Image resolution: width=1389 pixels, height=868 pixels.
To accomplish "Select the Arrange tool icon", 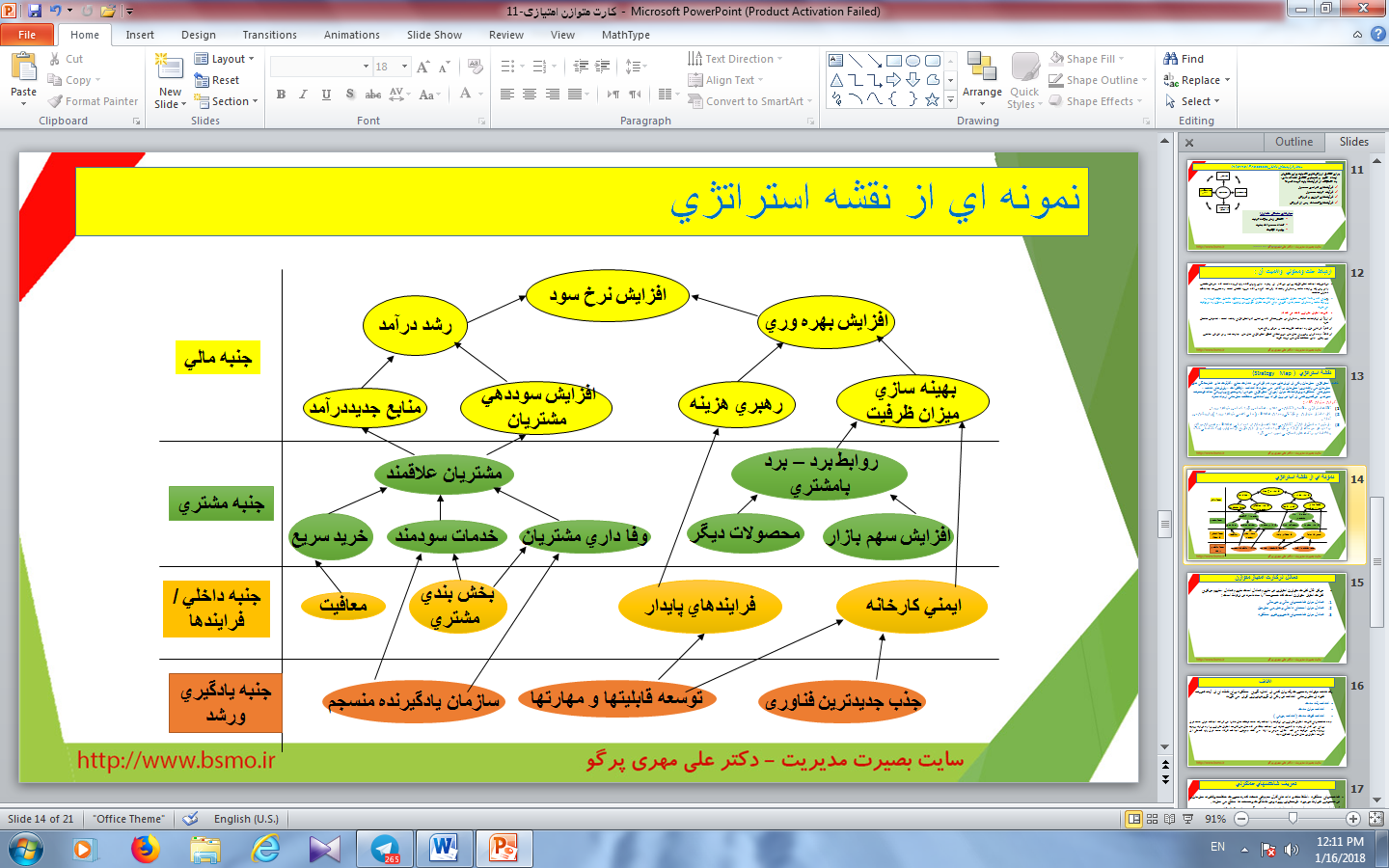I will 982,68.
